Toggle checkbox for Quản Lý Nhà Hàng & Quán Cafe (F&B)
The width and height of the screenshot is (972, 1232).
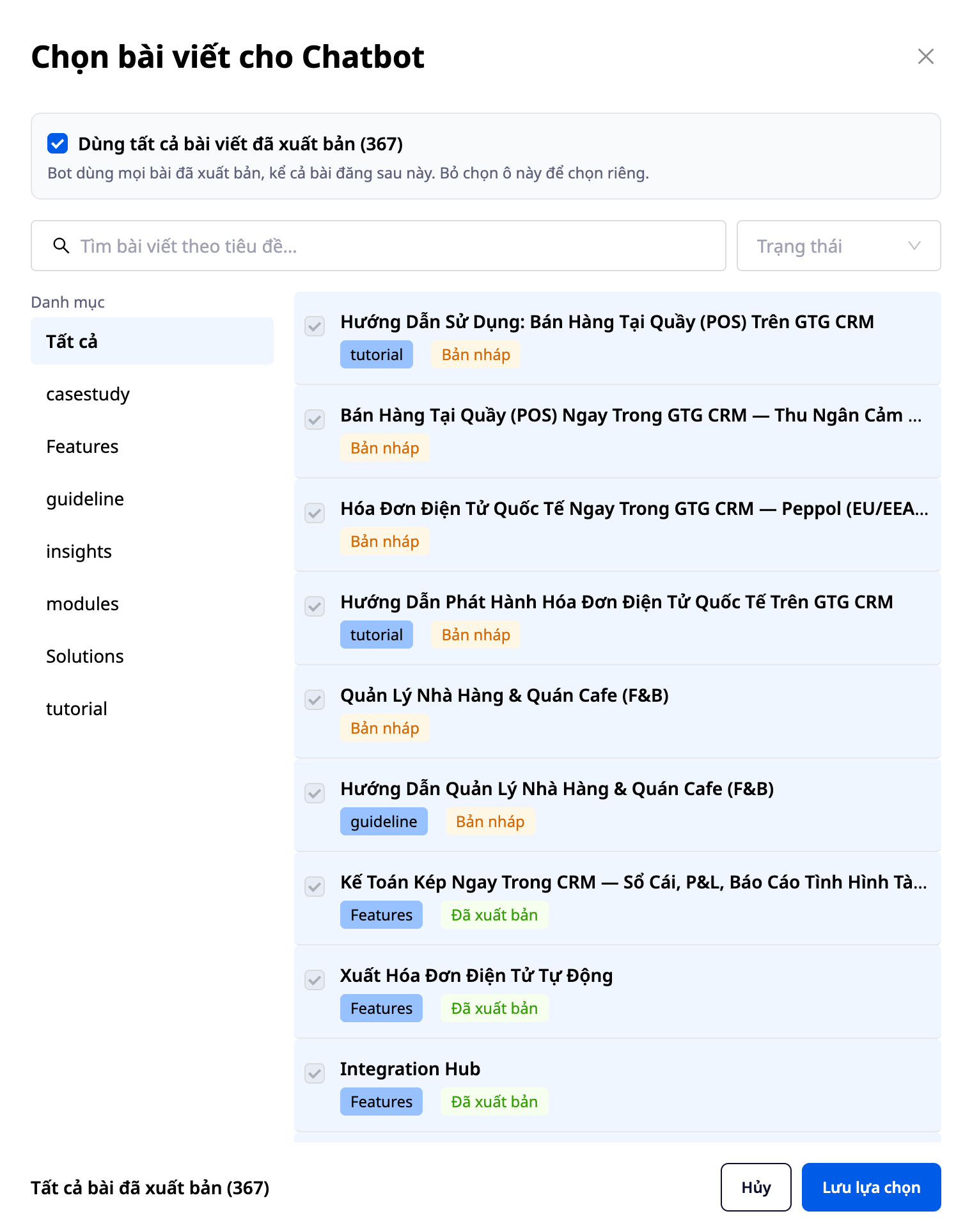click(x=315, y=699)
